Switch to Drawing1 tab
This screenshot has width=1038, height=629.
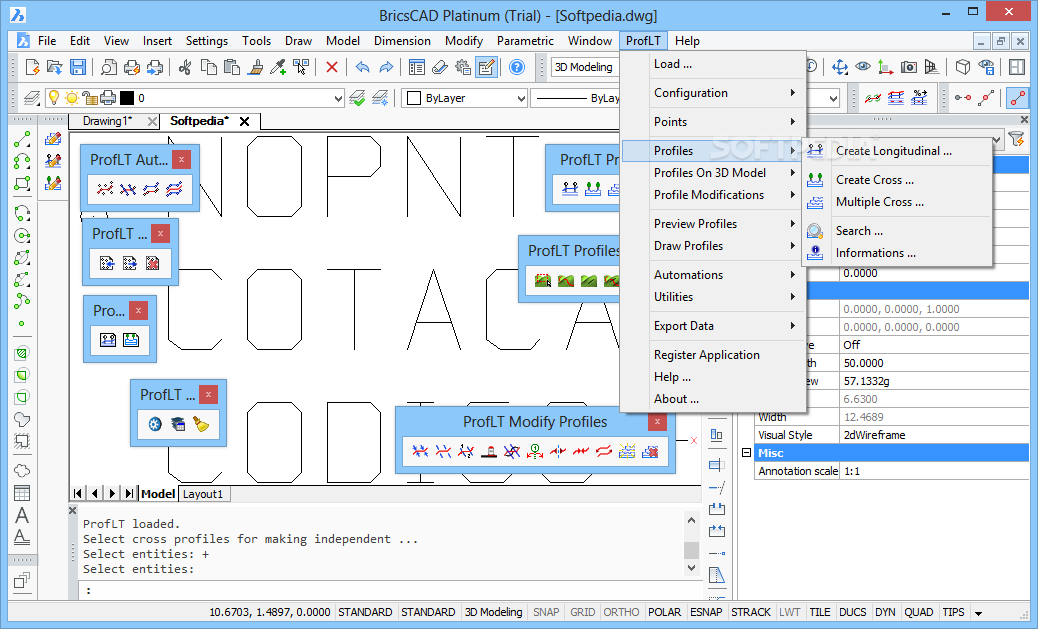pos(107,121)
